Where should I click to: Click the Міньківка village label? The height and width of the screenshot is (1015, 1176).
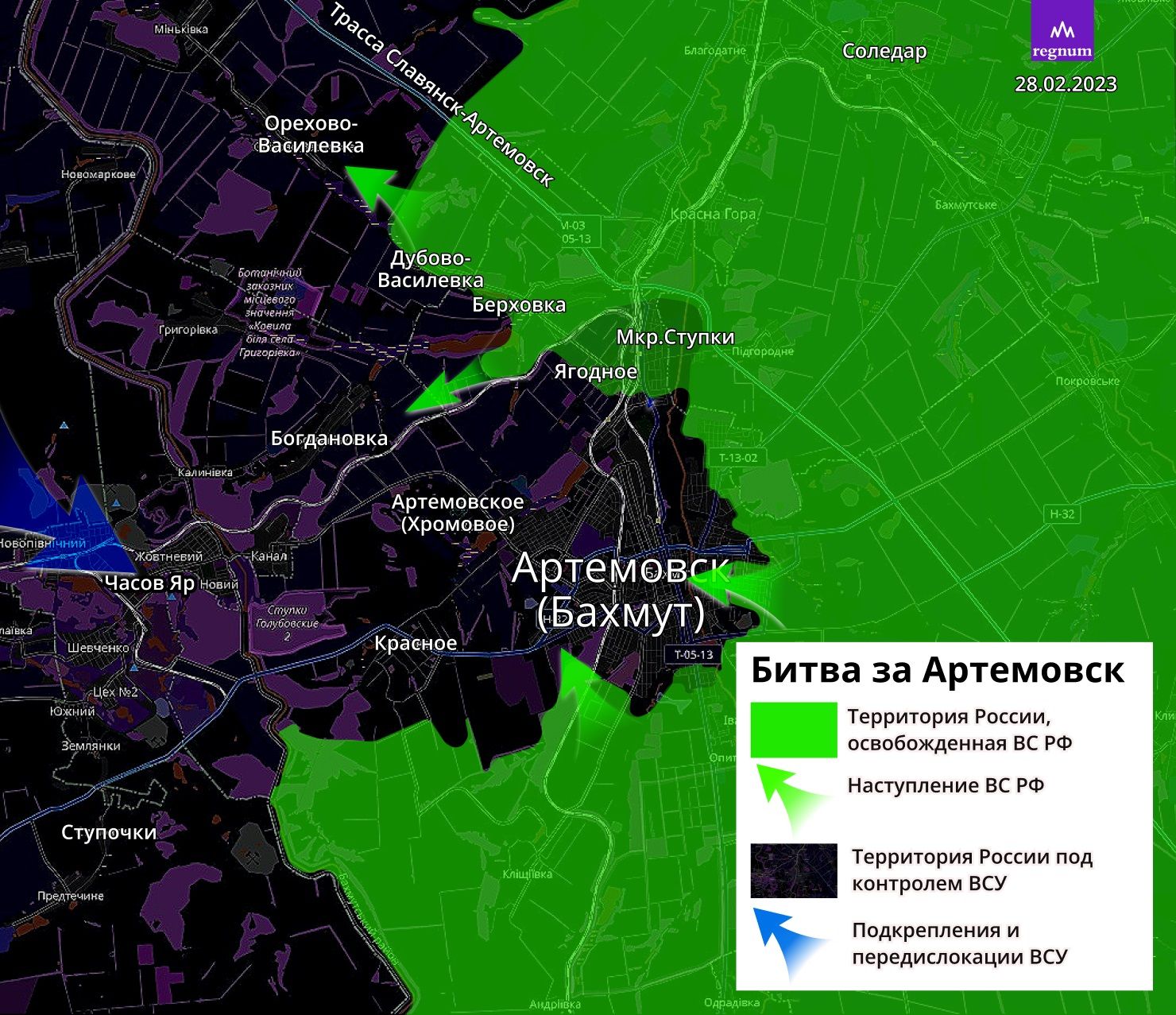point(180,29)
